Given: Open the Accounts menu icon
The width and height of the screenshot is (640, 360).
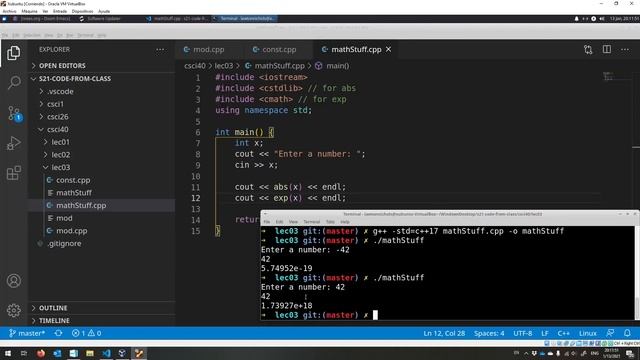Looking at the screenshot, I should (13, 281).
